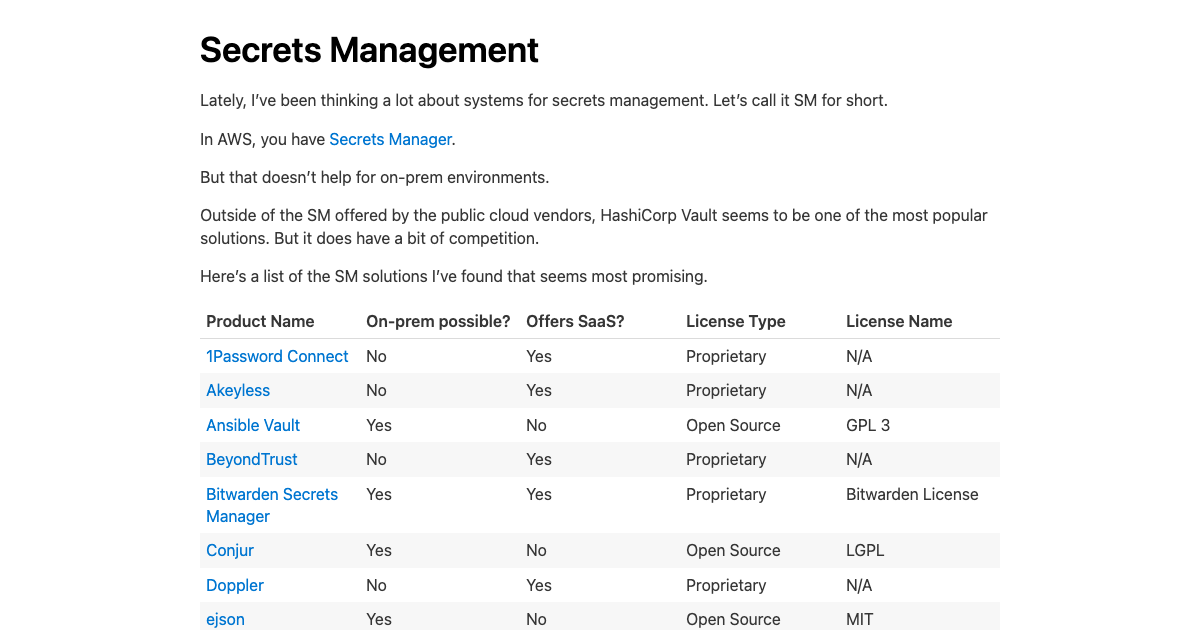Click the sentence introducing SM solutions list

pyautogui.click(x=454, y=276)
